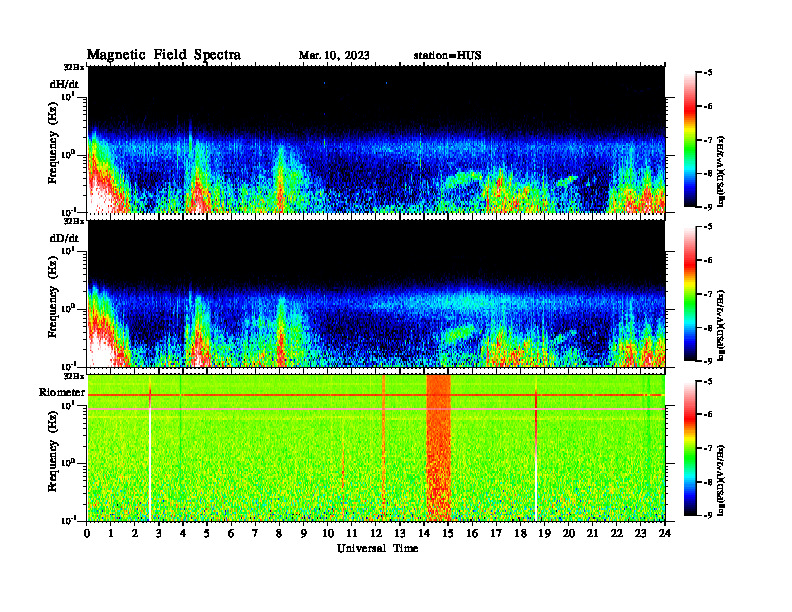Viewport: 792px width, 612px height.
Task: Click the -7 tick on the dH/dt color bar
Action: coord(708,140)
